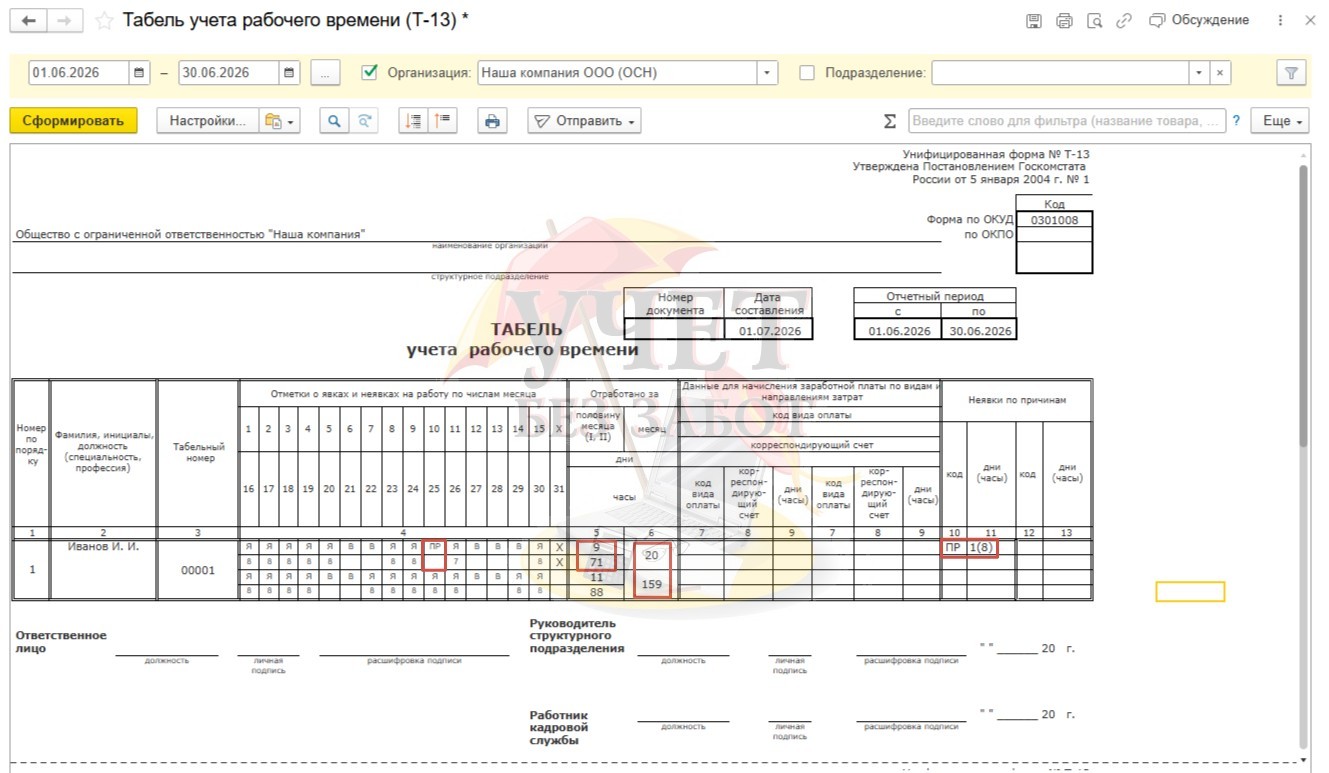Expand all report groups
Image resolution: width=1329 pixels, height=773 pixels.
[x=412, y=121]
